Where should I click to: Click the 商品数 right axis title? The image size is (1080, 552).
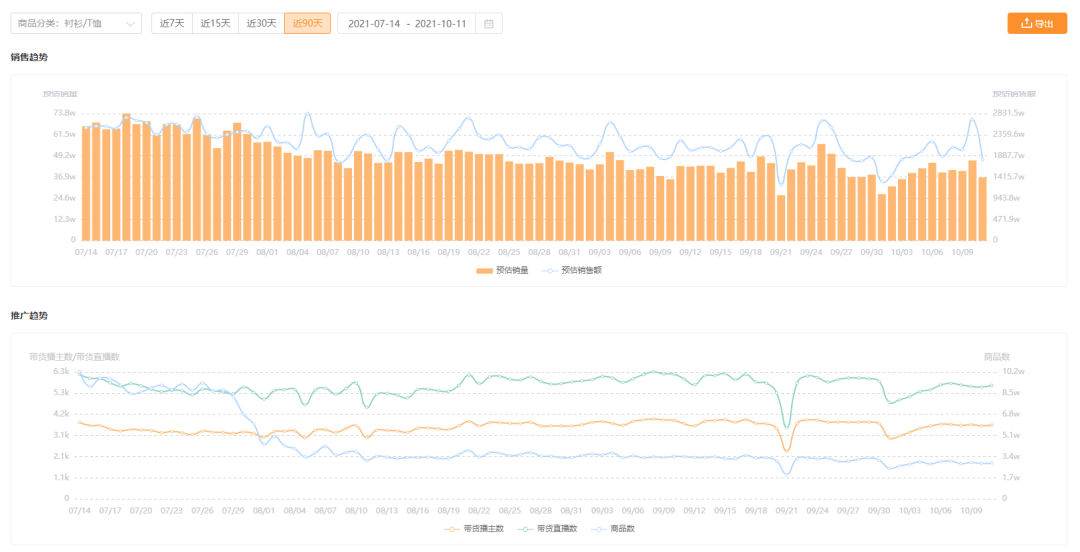point(997,357)
